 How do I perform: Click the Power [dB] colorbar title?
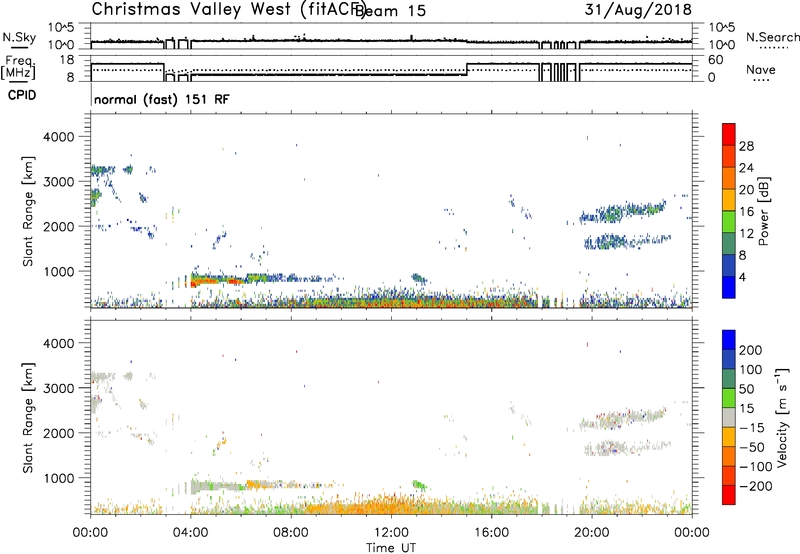pyautogui.click(x=763, y=211)
